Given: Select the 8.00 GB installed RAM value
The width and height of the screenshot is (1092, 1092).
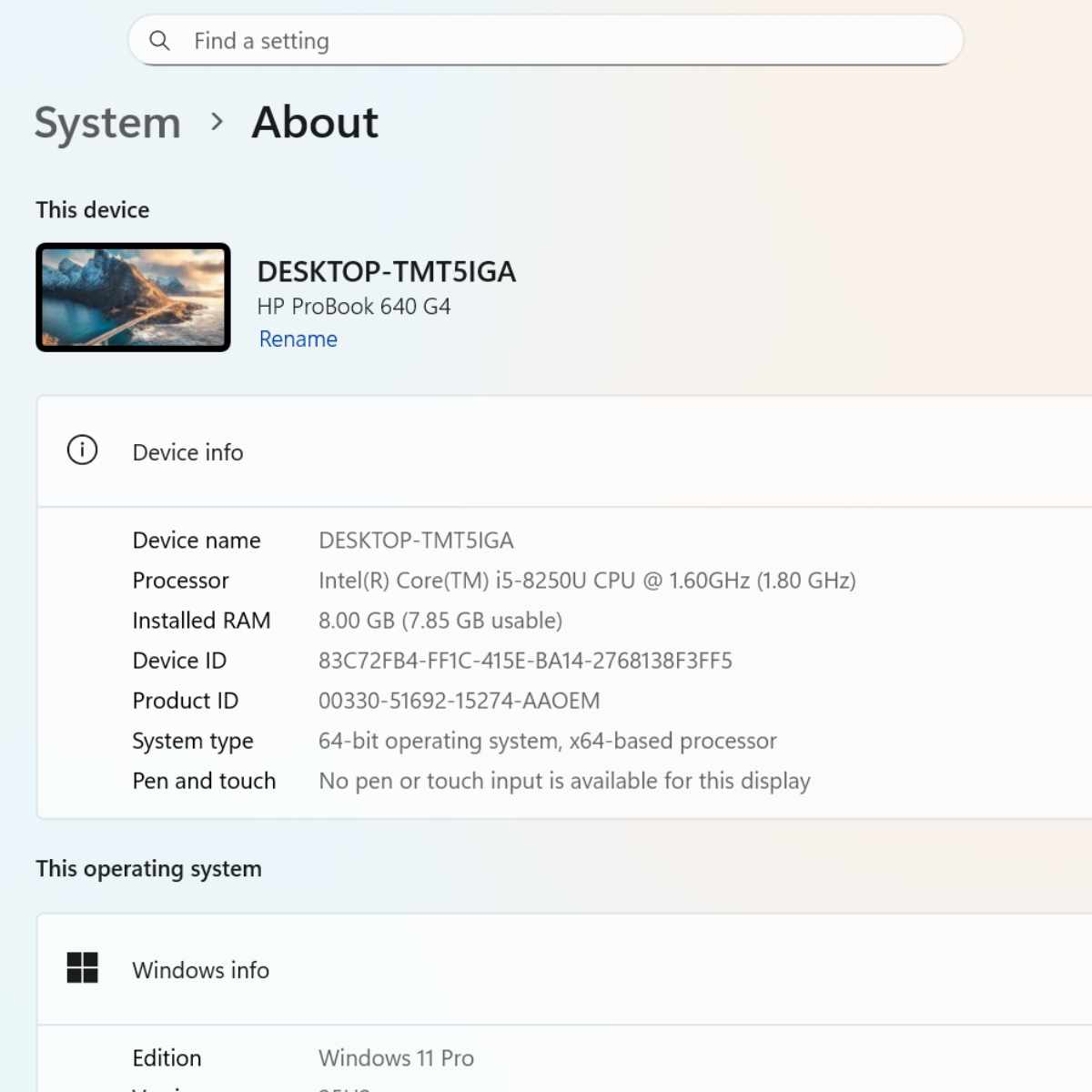Looking at the screenshot, I should 440,621.
